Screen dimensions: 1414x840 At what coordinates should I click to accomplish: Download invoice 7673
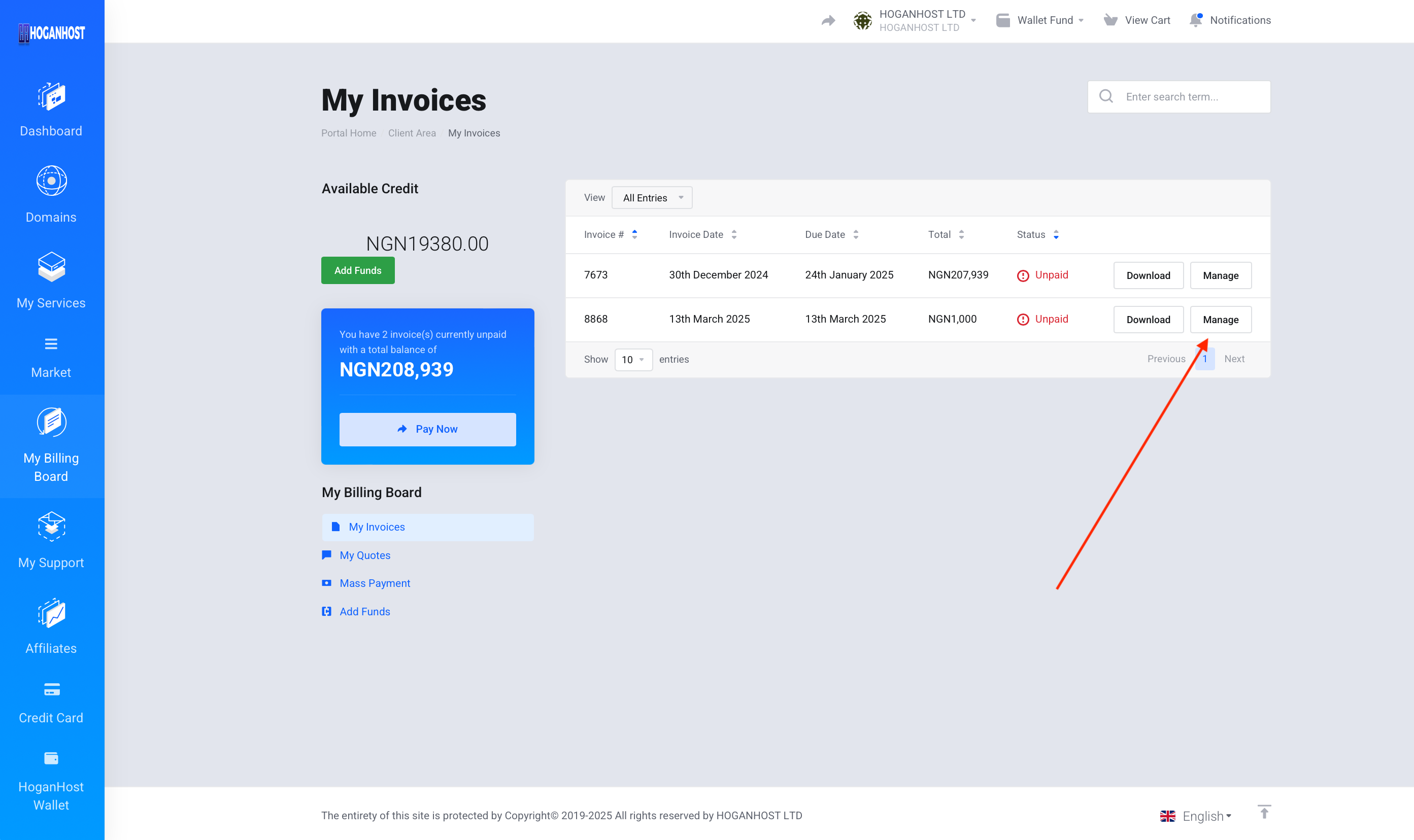point(1148,275)
